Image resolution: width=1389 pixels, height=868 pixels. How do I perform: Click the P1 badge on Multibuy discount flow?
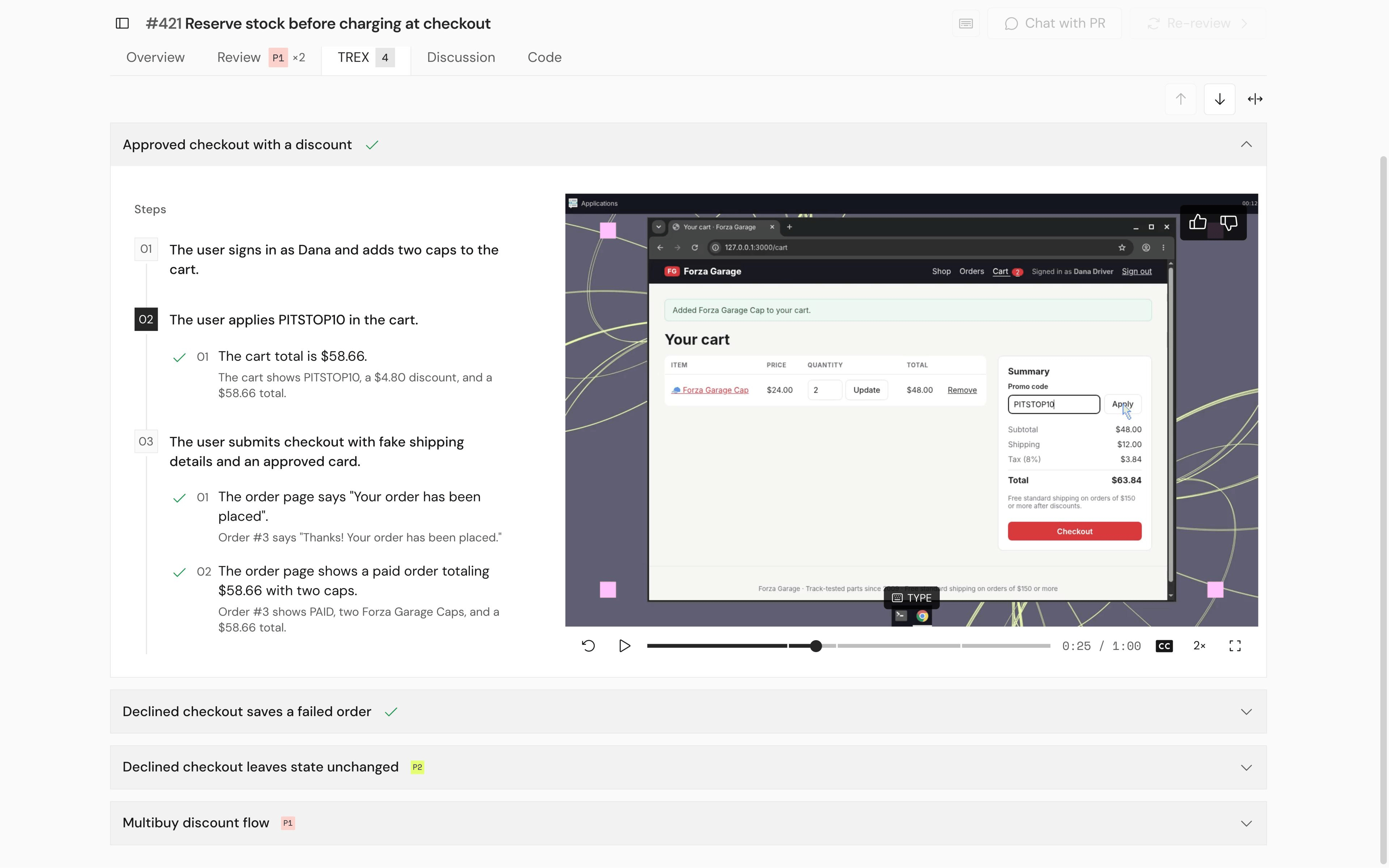pyautogui.click(x=288, y=823)
